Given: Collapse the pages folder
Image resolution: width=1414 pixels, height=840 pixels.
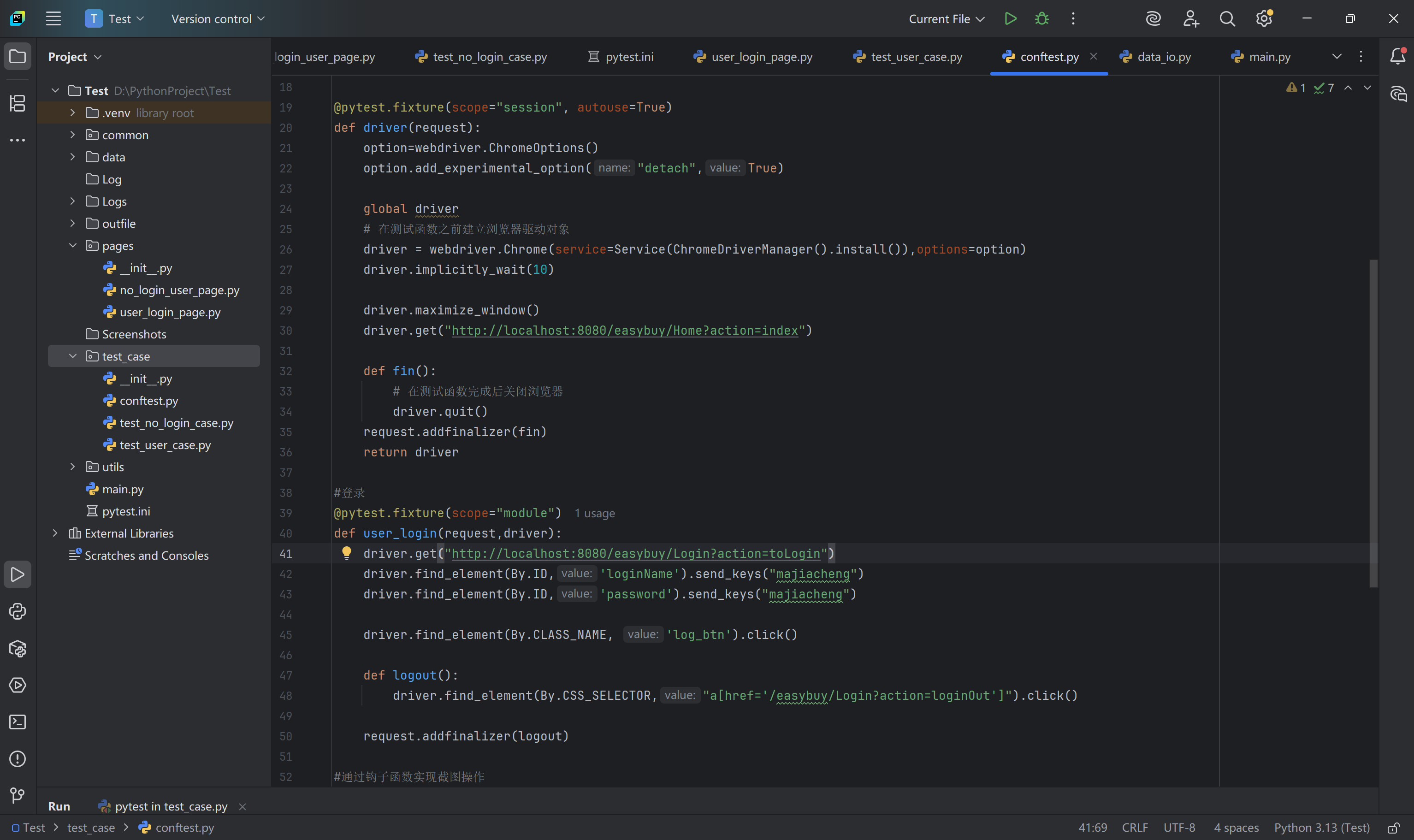Looking at the screenshot, I should tap(72, 246).
